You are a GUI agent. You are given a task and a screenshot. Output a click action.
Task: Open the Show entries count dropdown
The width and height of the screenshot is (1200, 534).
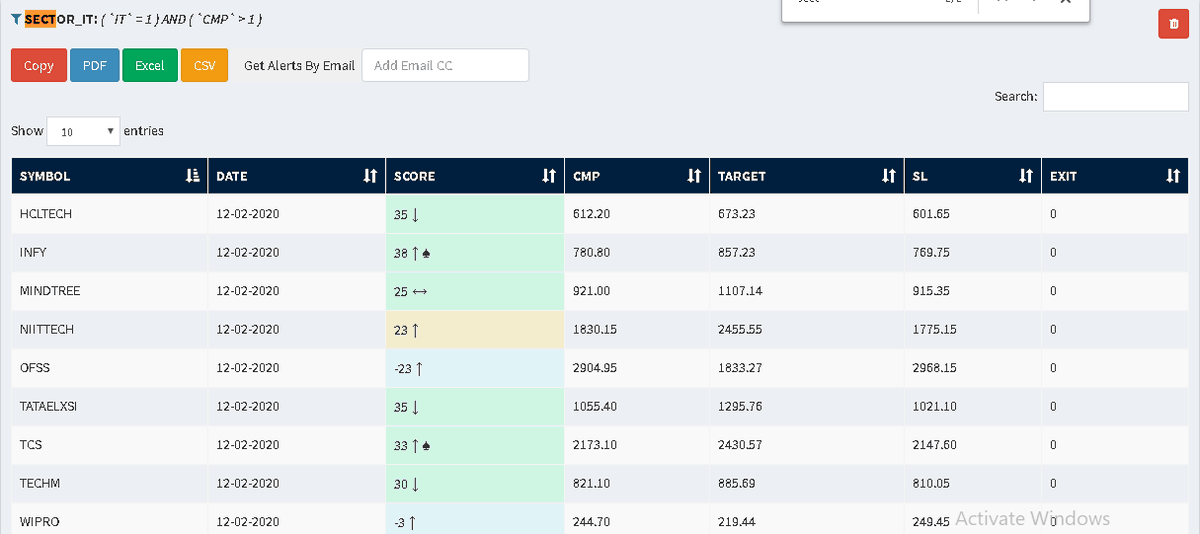(83, 131)
